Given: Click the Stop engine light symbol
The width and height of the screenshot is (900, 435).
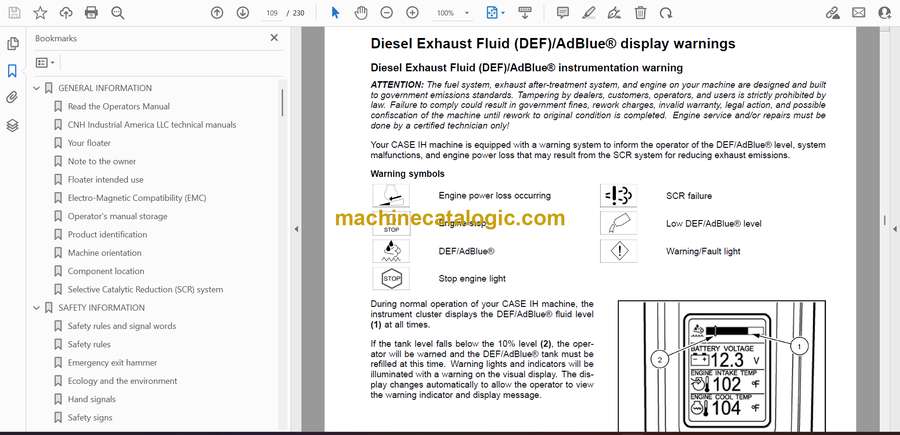Looking at the screenshot, I should pos(391,278).
